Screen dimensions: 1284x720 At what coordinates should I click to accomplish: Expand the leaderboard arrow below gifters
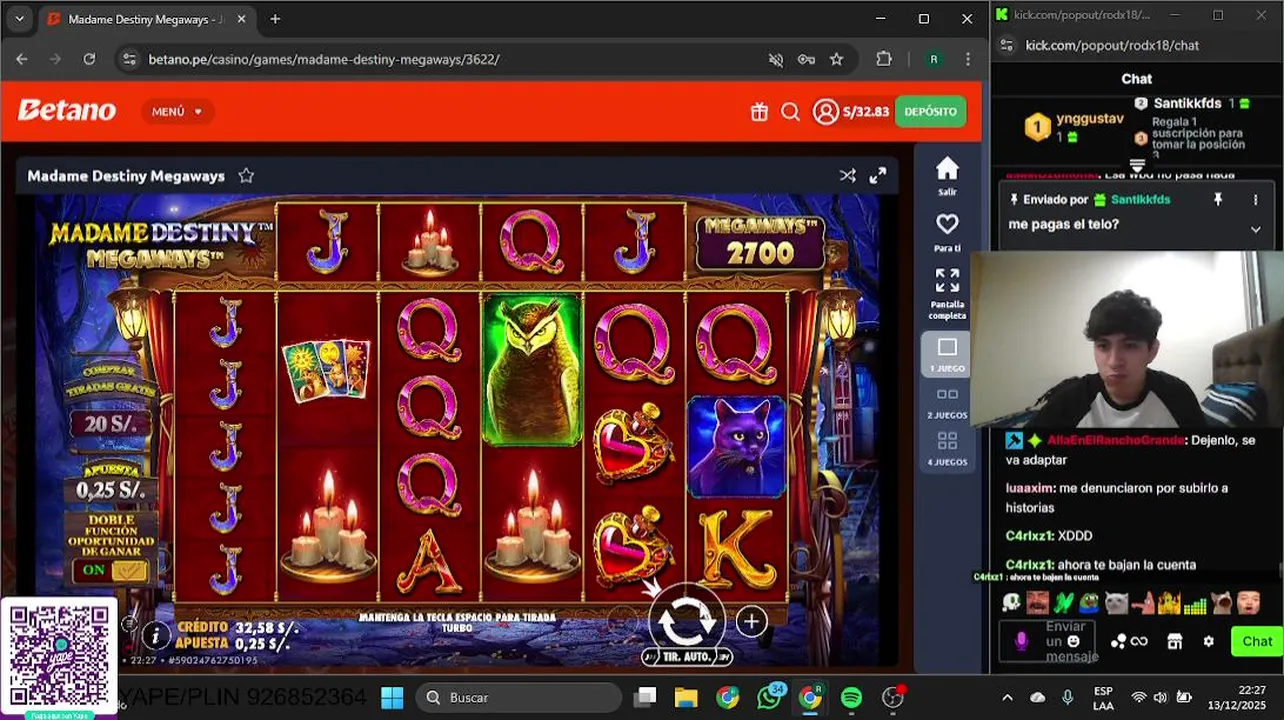pyautogui.click(x=1137, y=165)
